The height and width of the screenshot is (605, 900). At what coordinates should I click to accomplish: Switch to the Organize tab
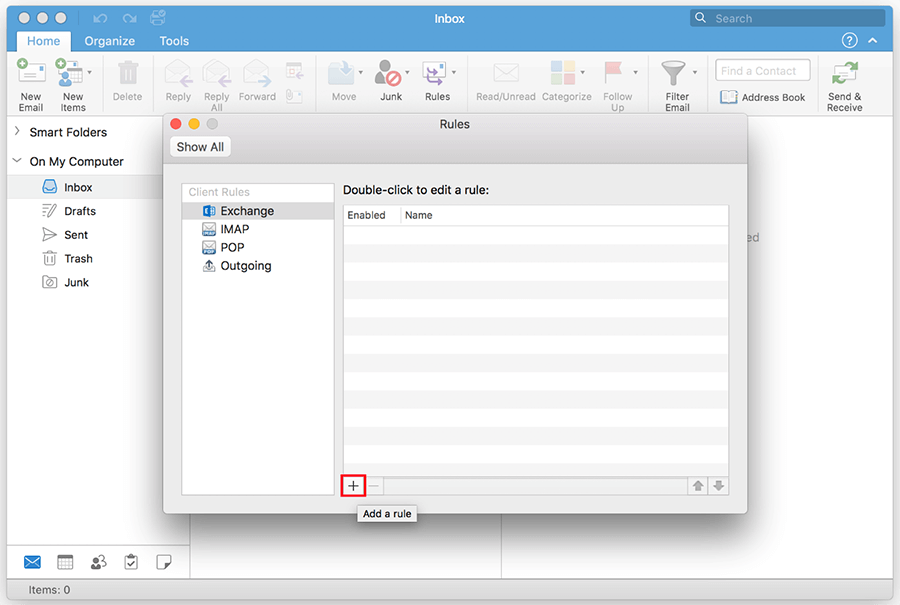click(109, 41)
